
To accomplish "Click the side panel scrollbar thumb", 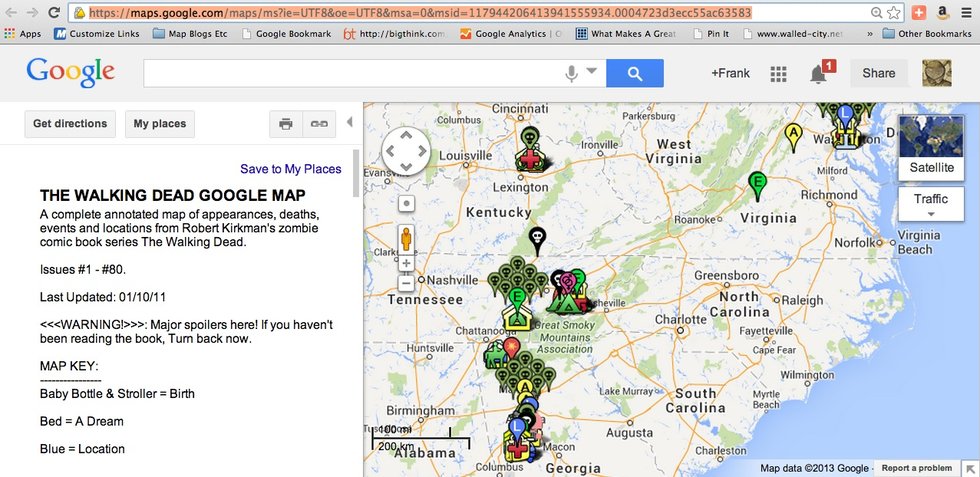I will tap(356, 173).
